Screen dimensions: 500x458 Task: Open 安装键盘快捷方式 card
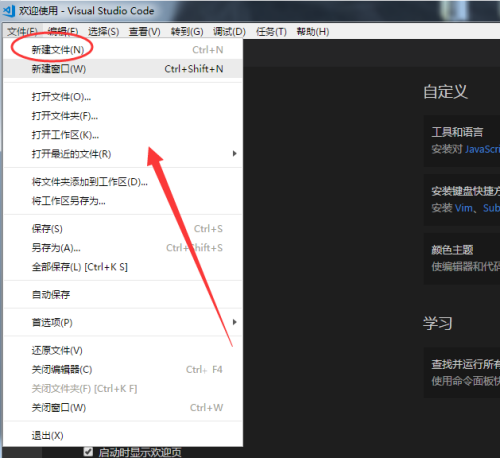(462, 200)
